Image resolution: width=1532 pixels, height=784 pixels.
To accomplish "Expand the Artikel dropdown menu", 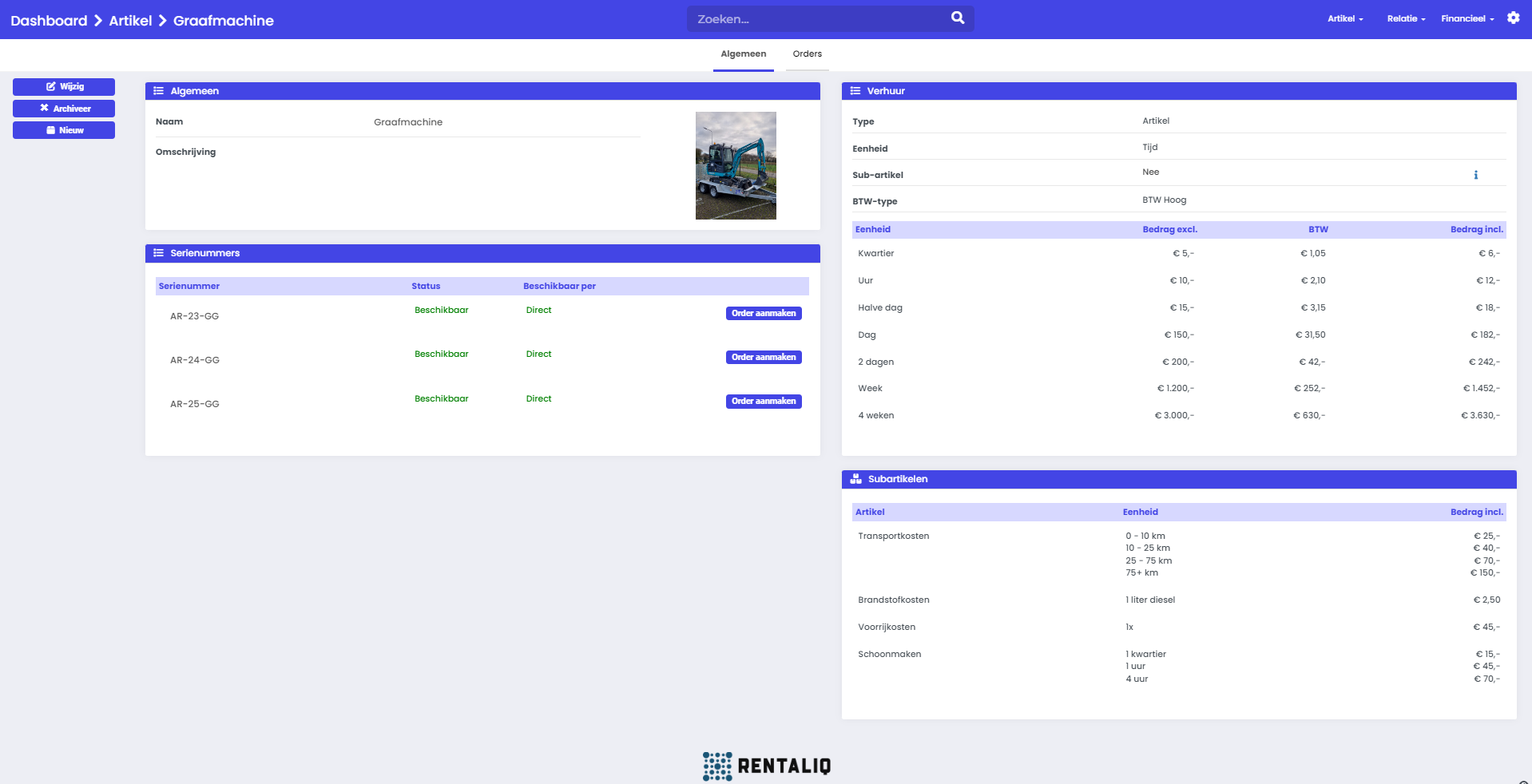I will (x=1345, y=18).
